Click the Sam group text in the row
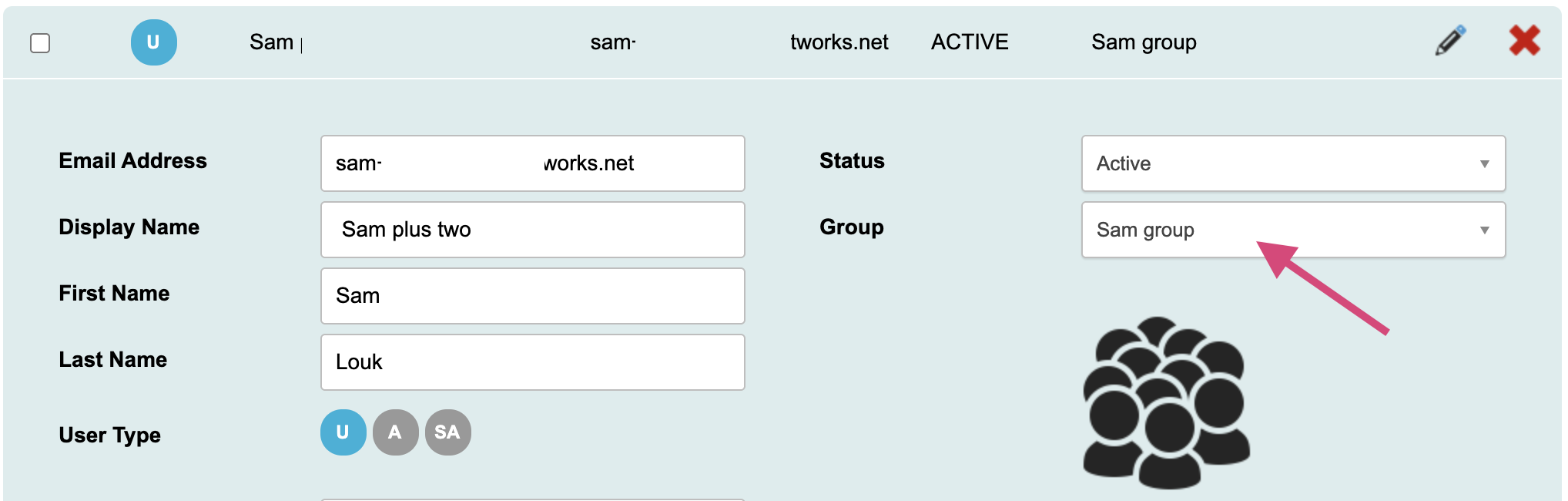1568x501 pixels. (x=1144, y=42)
